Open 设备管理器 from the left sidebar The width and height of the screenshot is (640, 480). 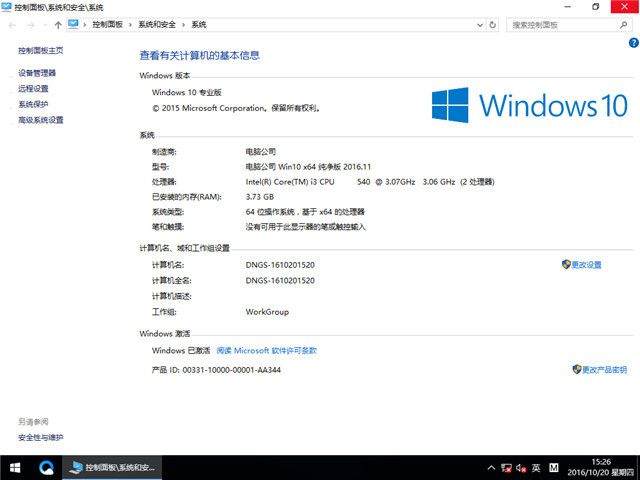[37, 73]
